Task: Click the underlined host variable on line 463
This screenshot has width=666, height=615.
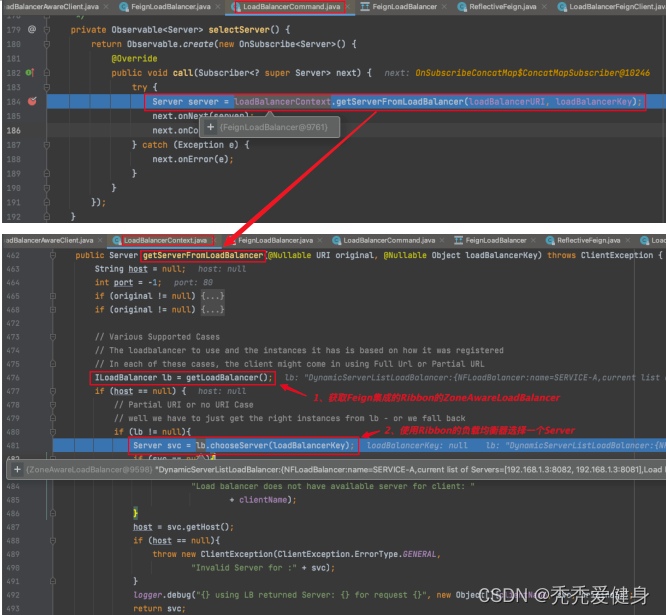Action: point(138,269)
